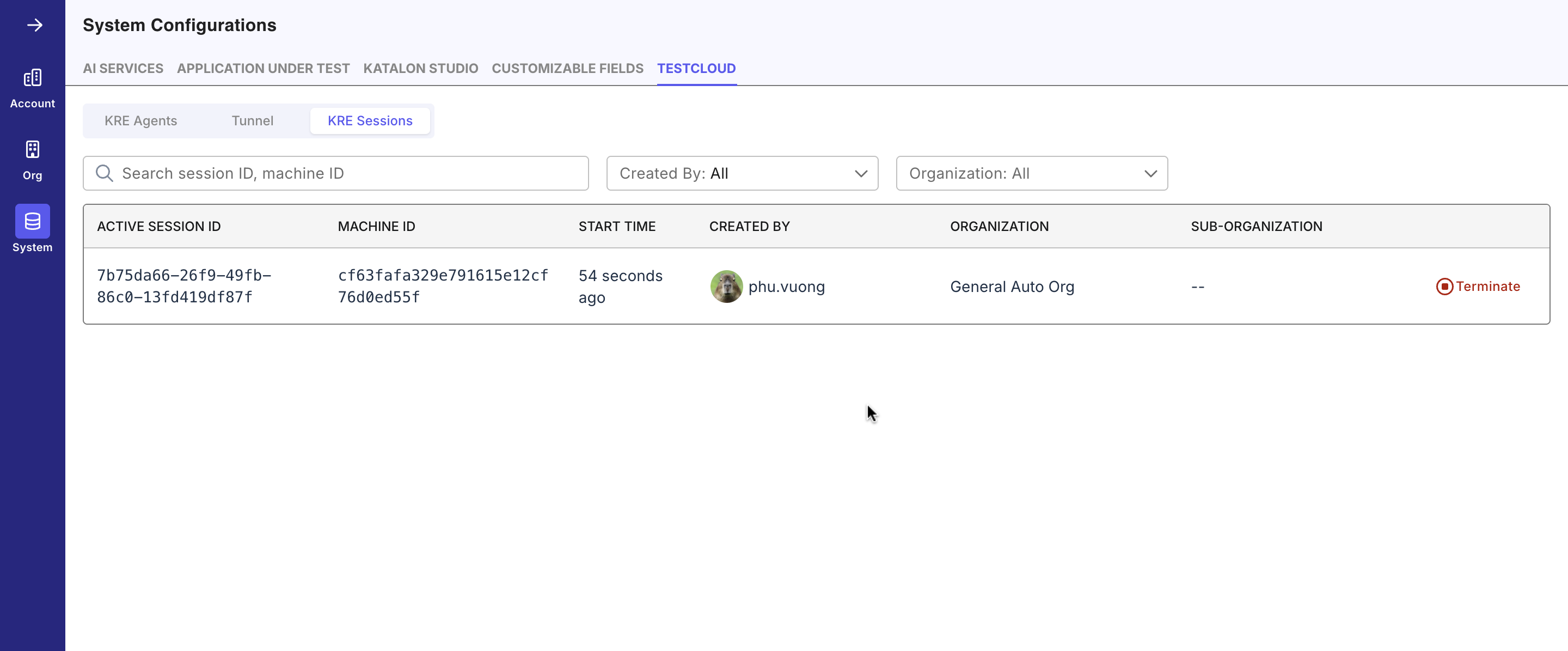
Task: Open Customizable Fields tab
Action: pos(567,68)
